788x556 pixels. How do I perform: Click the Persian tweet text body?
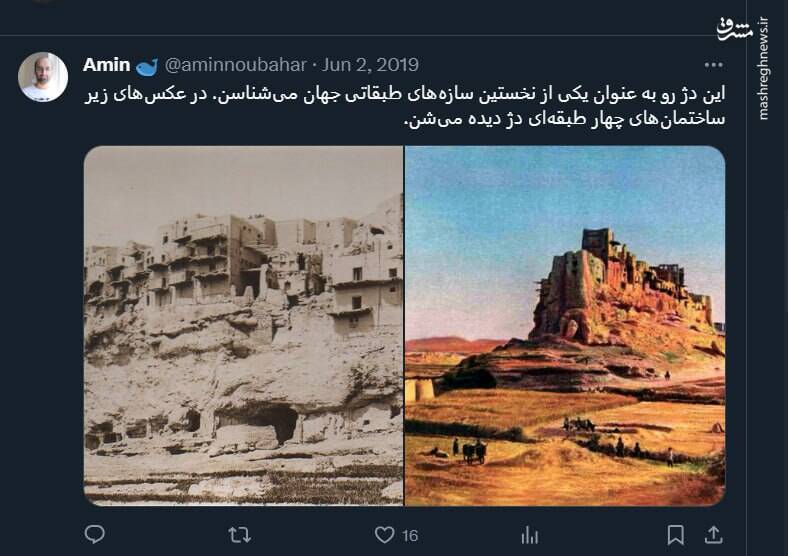tap(405, 107)
